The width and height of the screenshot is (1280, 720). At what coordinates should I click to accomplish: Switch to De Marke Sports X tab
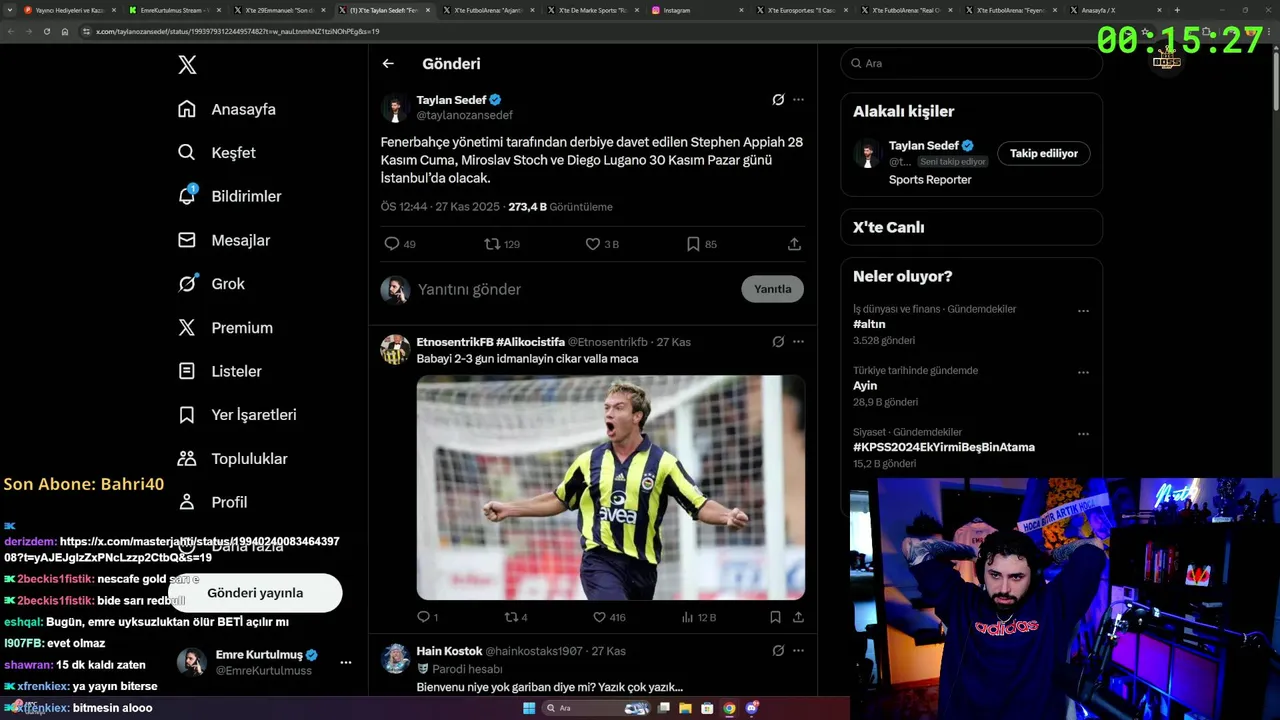[592, 10]
